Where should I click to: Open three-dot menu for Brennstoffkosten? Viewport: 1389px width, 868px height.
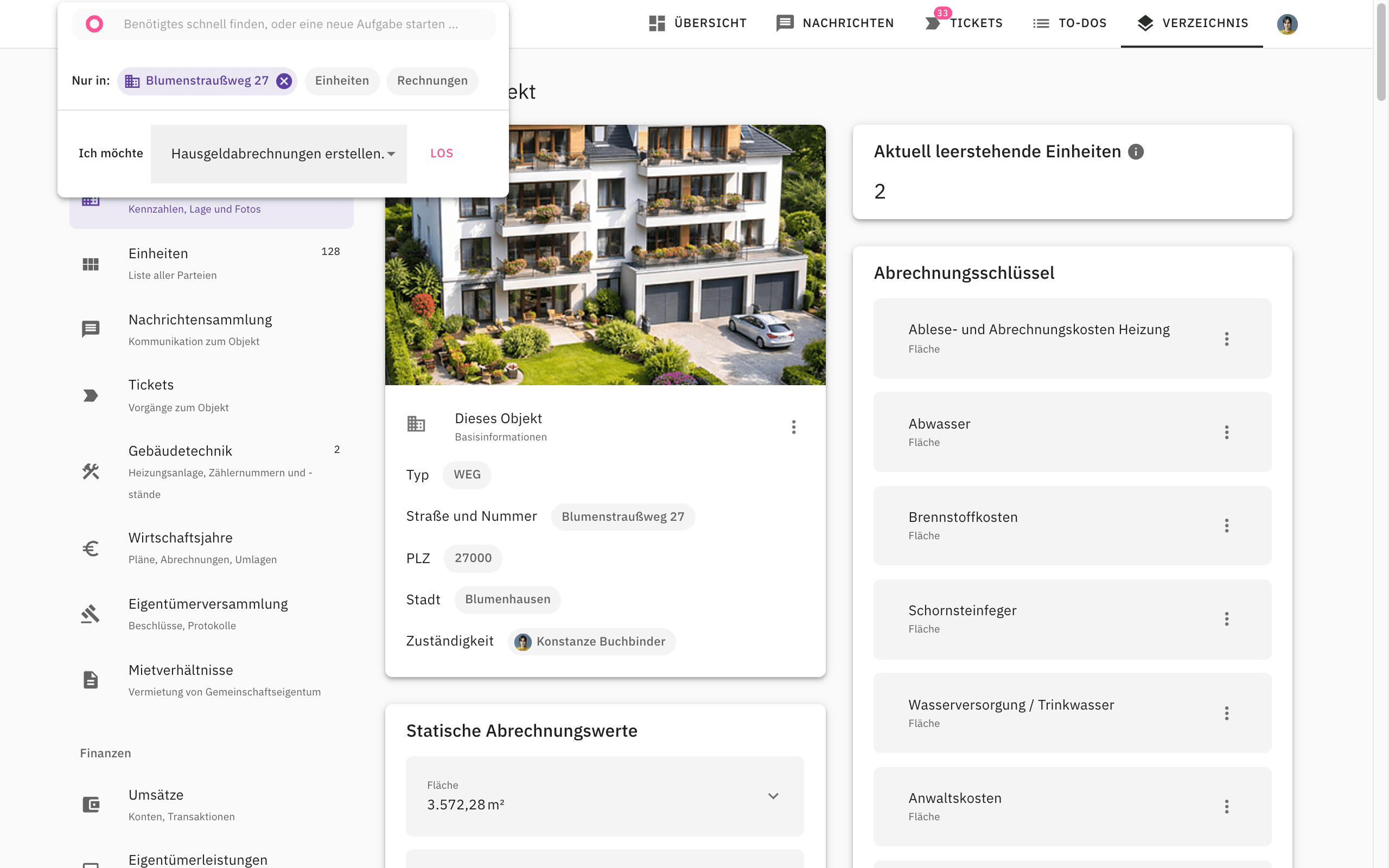click(x=1227, y=525)
